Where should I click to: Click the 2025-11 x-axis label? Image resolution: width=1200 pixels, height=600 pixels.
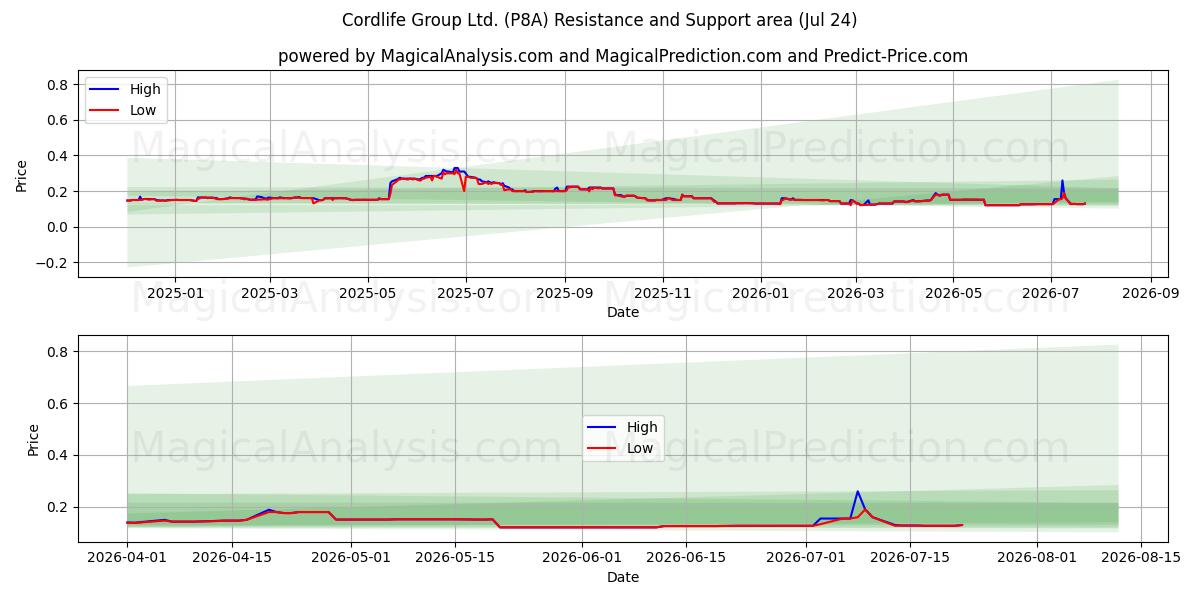663,294
